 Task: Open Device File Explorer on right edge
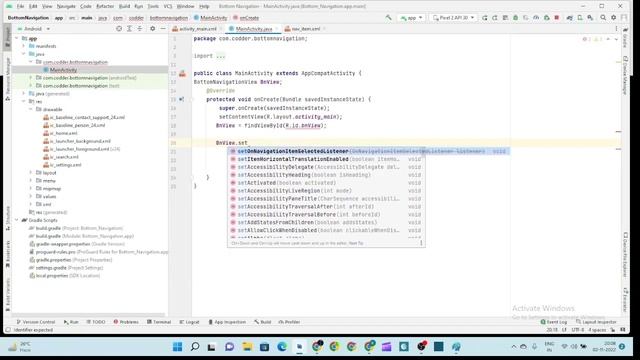(625, 255)
